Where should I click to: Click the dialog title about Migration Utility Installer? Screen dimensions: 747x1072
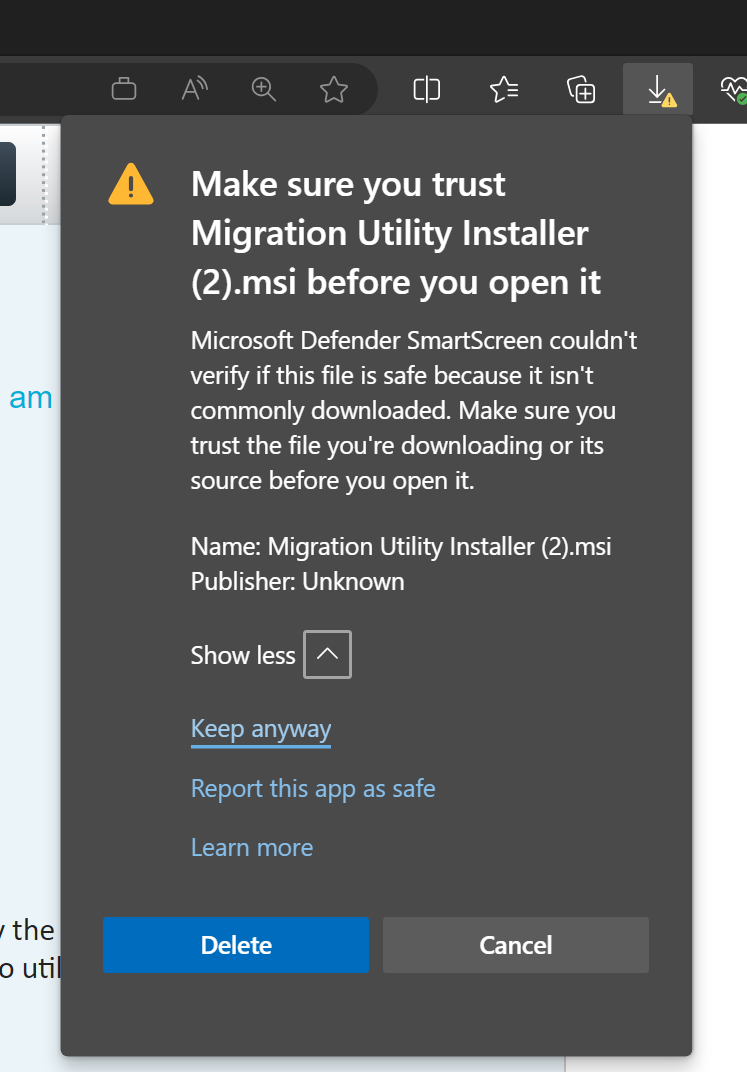[x=396, y=233]
